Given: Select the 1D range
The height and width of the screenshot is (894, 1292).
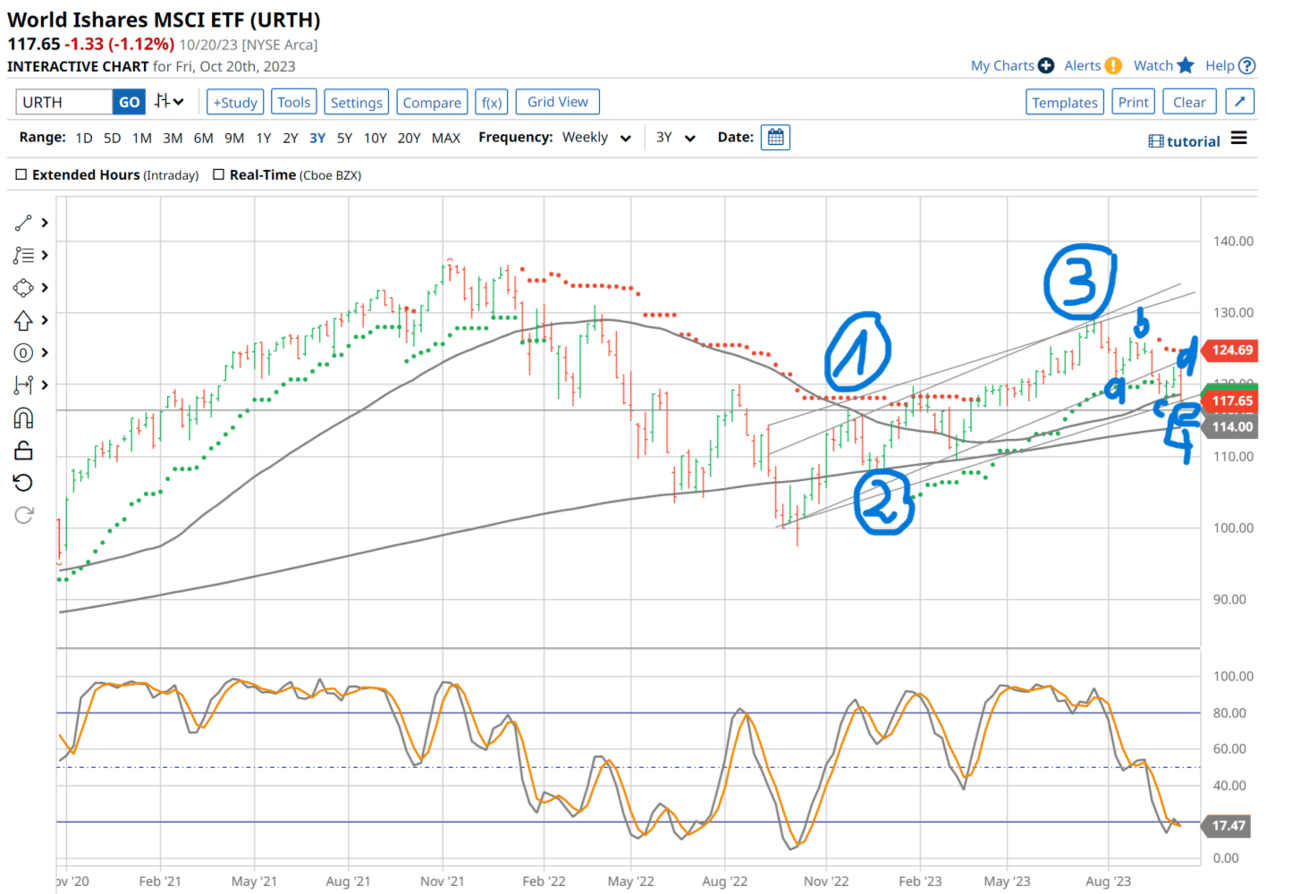Looking at the screenshot, I should 84,138.
